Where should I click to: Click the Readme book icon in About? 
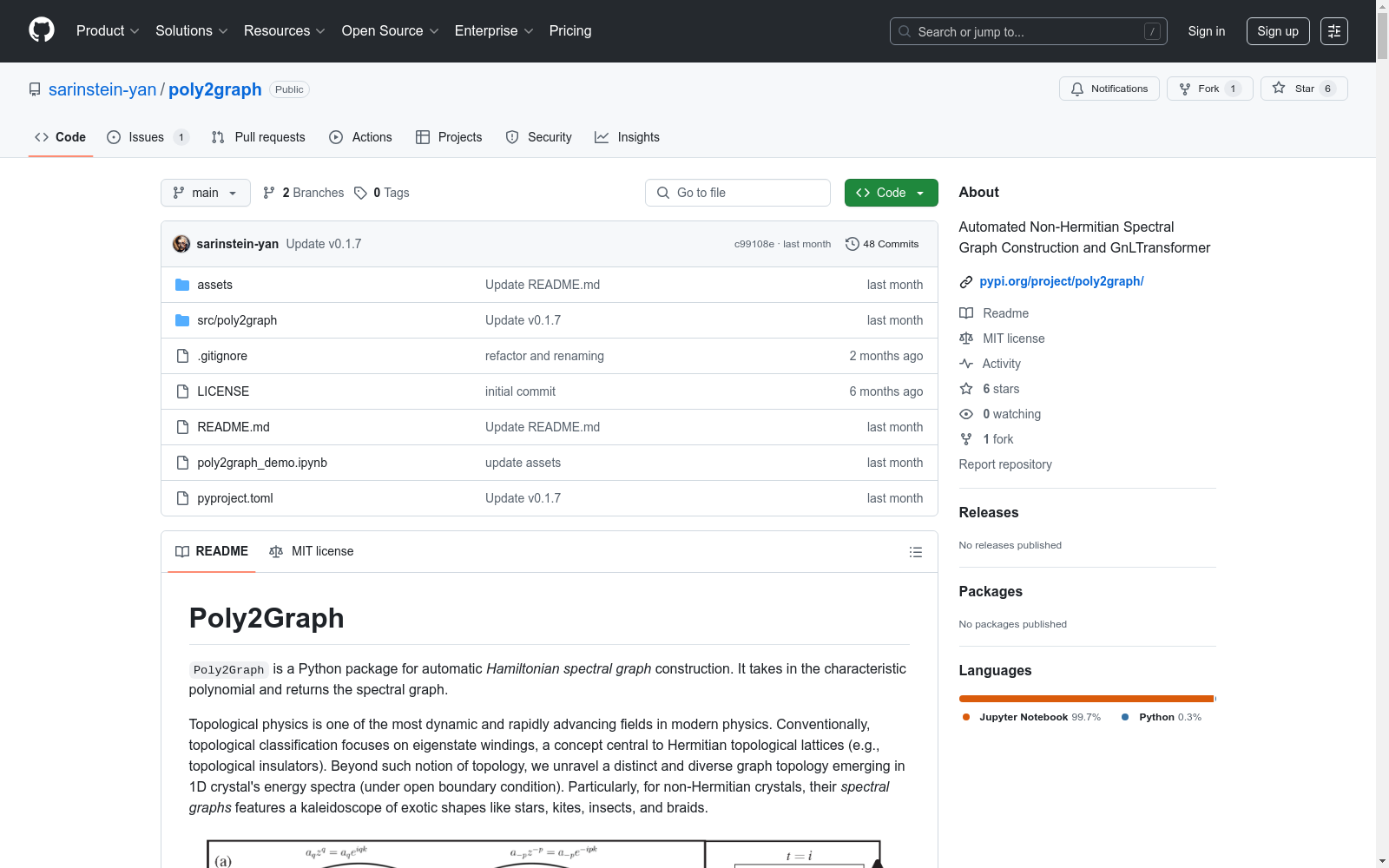click(966, 313)
